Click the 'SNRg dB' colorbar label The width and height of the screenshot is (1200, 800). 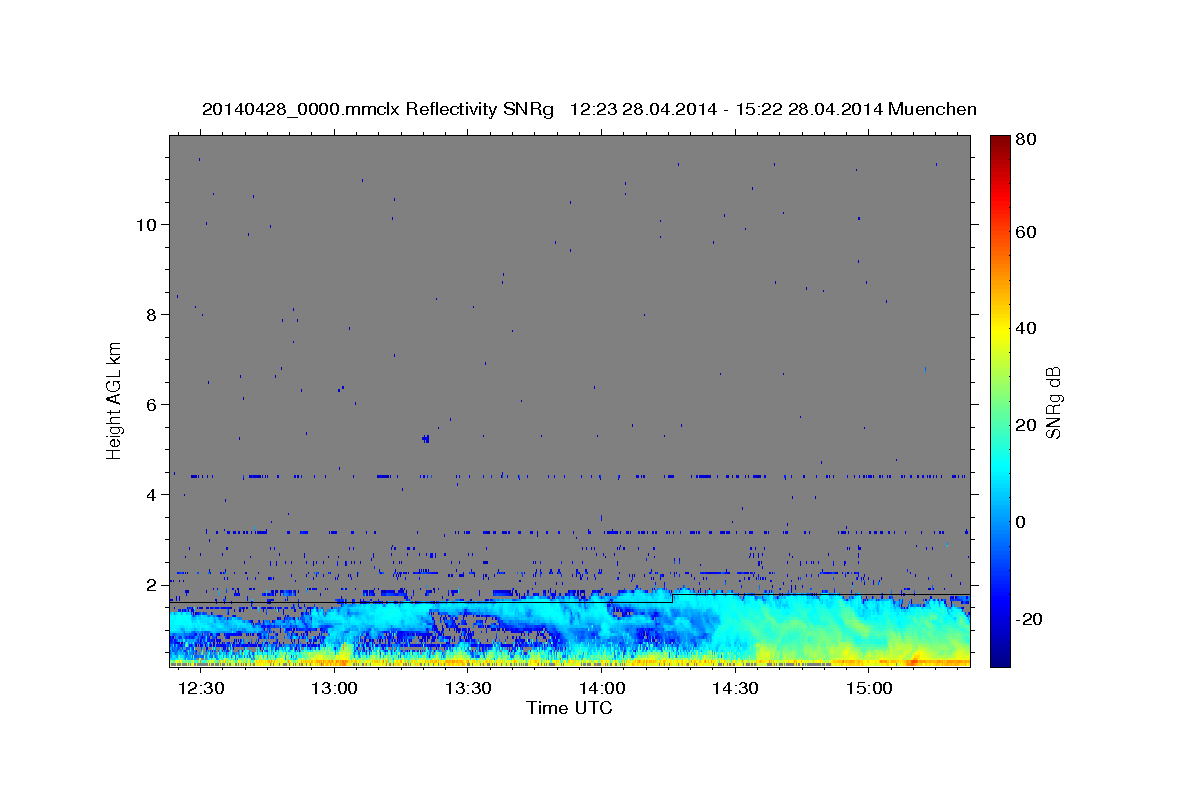coord(1053,400)
